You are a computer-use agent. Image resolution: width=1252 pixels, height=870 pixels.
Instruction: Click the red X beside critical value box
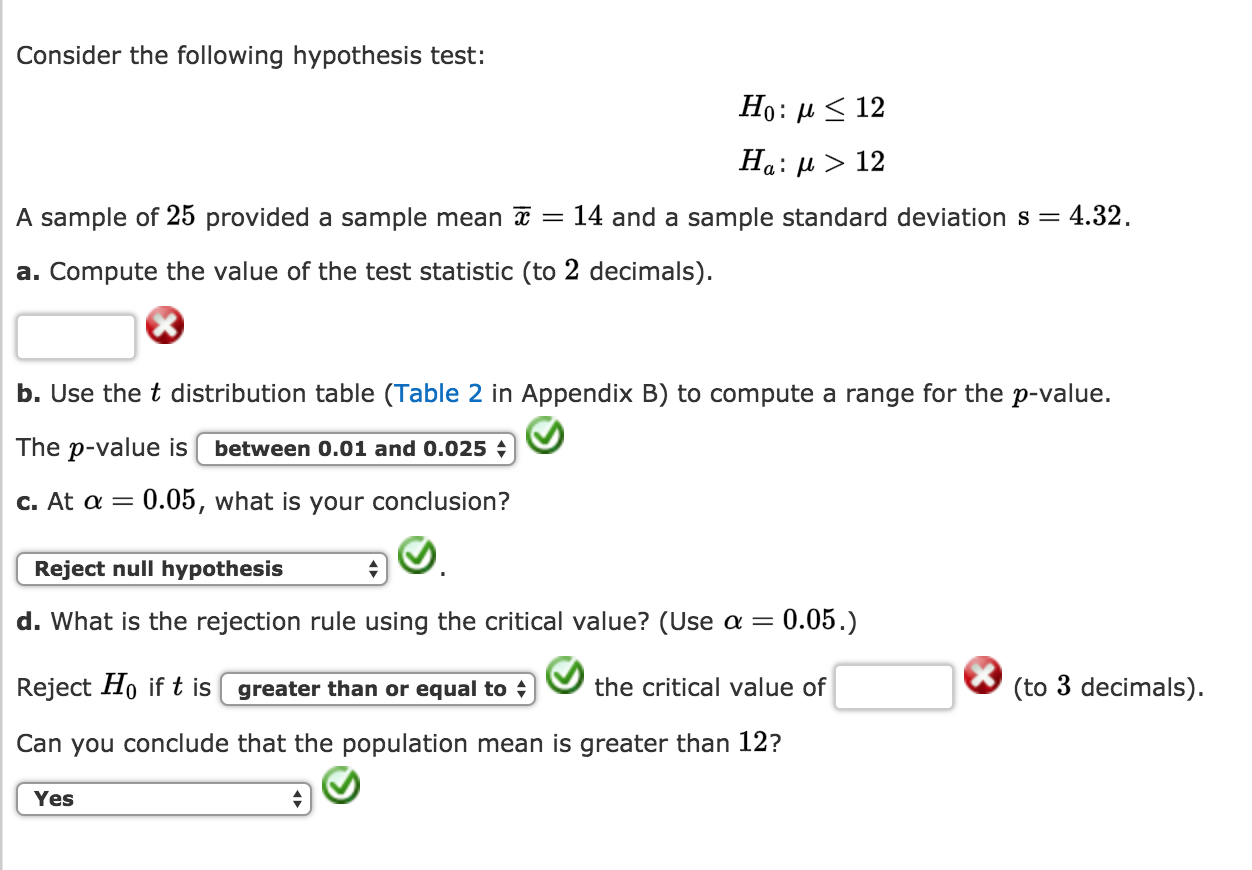point(983,676)
